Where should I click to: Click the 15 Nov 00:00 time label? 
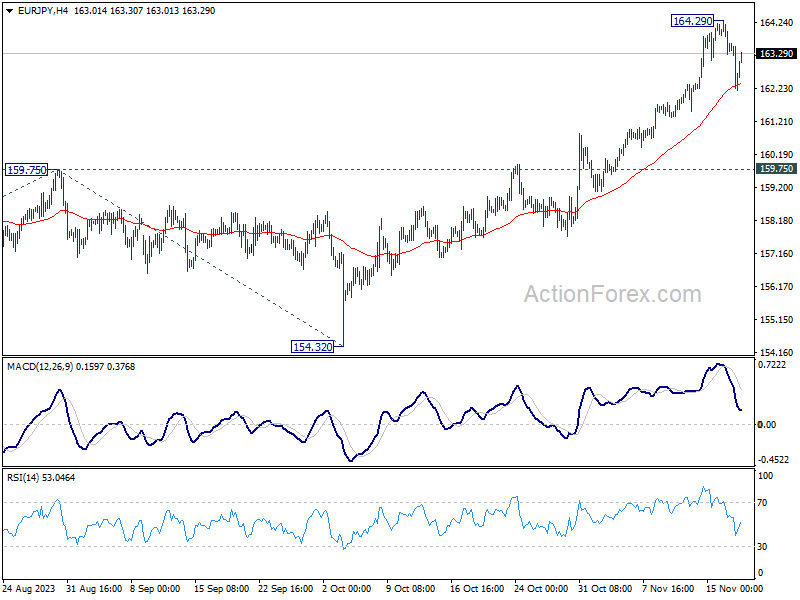tap(735, 589)
